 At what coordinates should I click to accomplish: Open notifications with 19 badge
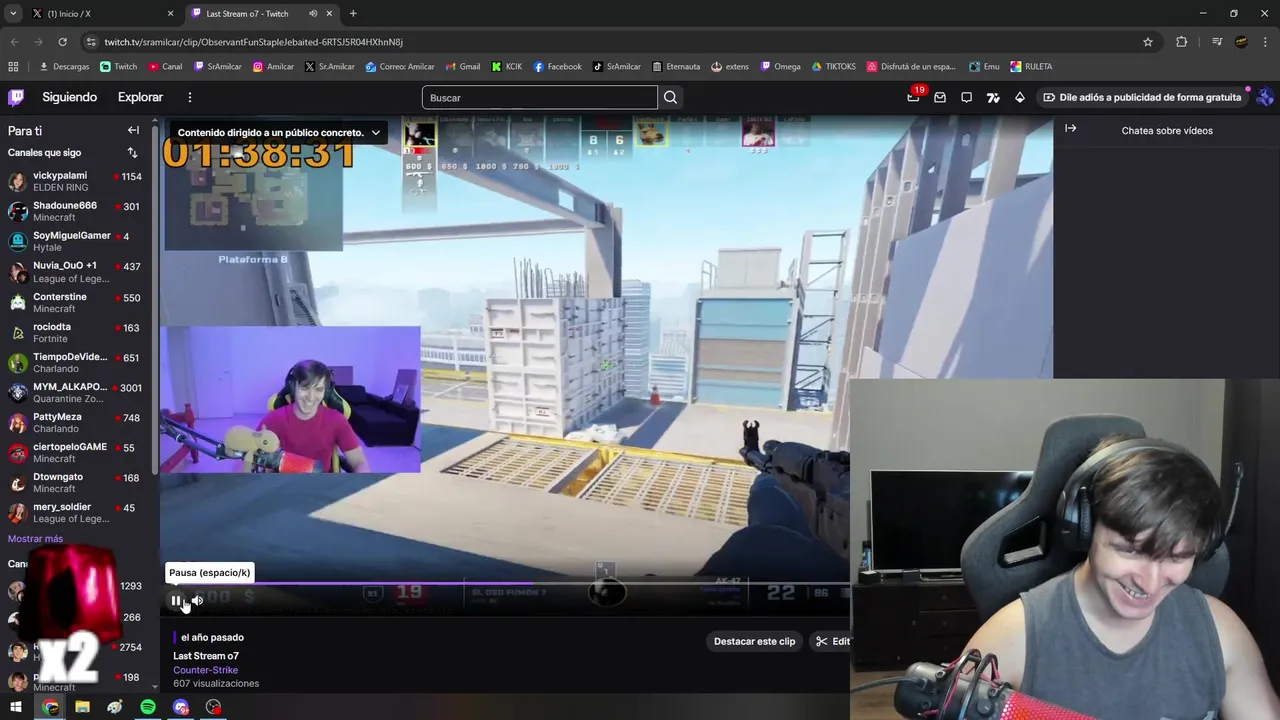coord(914,97)
